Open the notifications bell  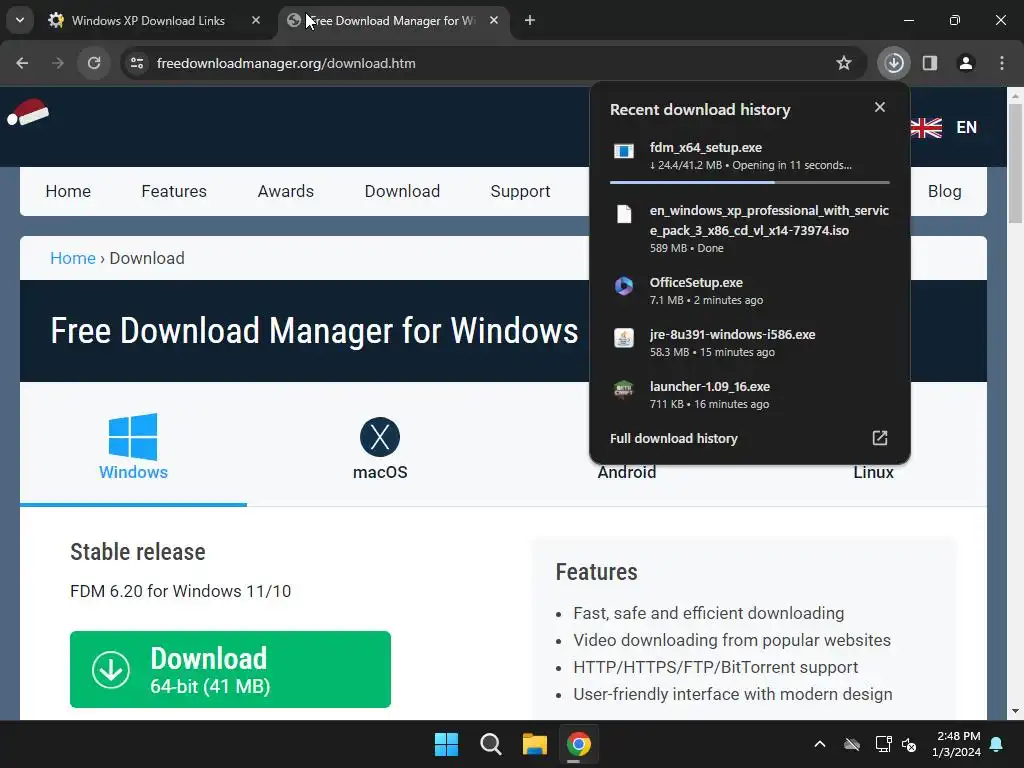(997, 744)
